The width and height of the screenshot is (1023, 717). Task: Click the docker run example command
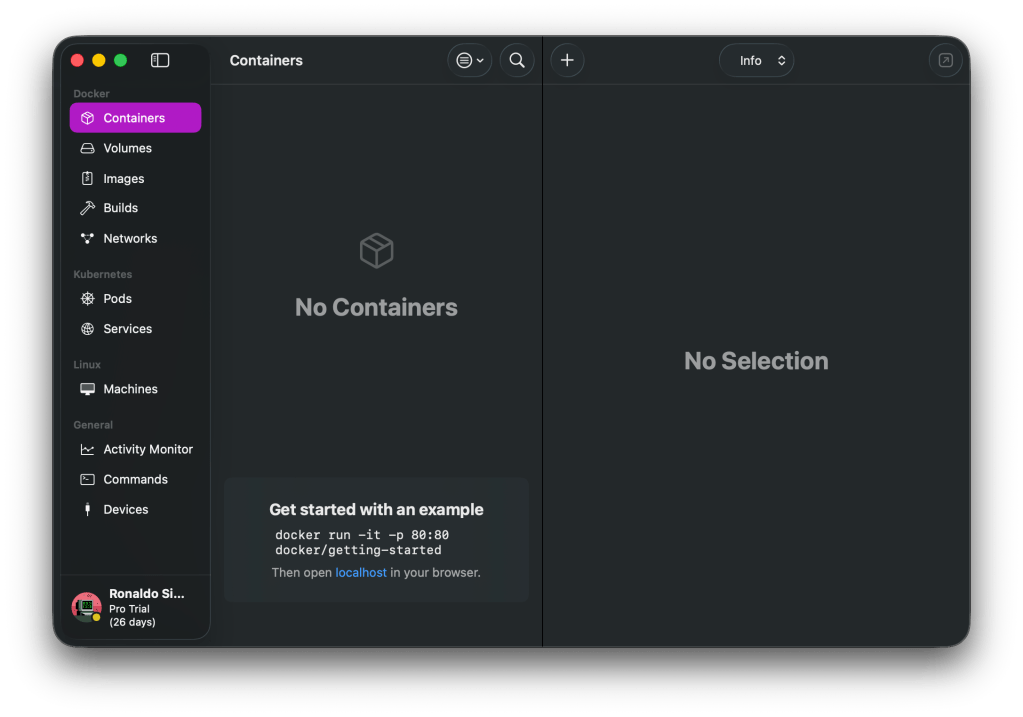(x=362, y=542)
